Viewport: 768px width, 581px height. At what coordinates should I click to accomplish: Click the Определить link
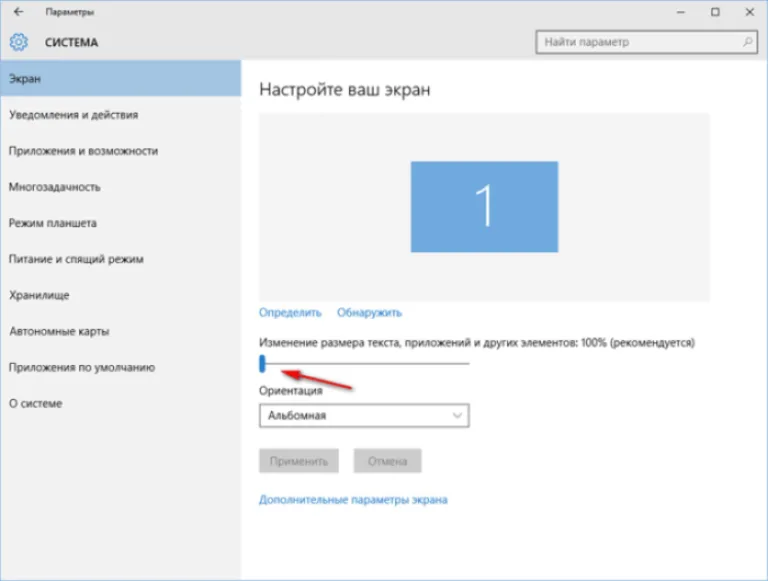click(x=290, y=313)
